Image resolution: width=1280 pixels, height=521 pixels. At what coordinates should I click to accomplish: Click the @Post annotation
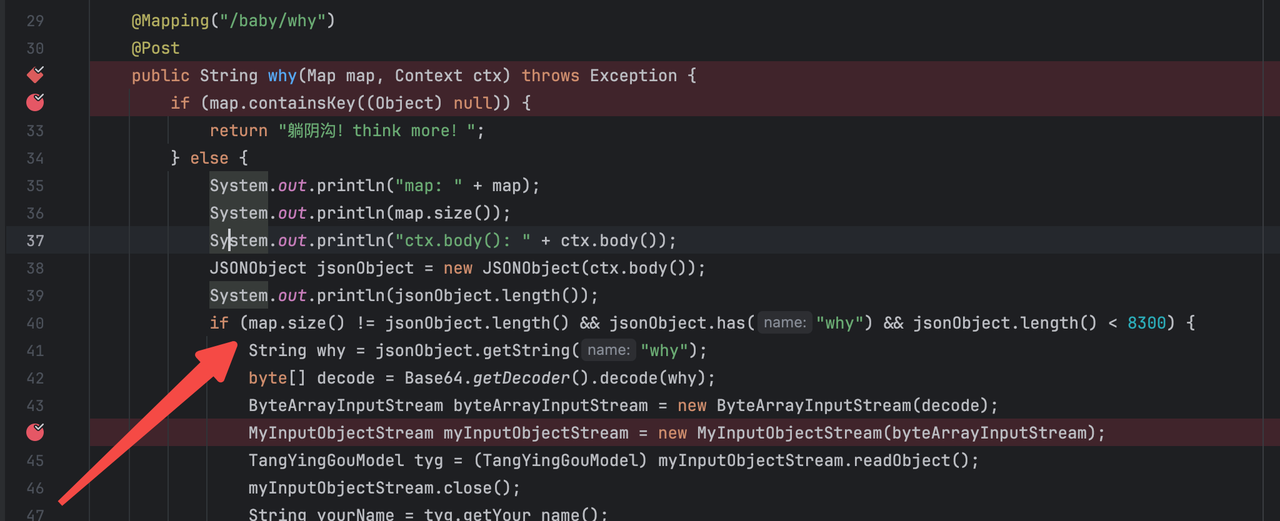155,48
